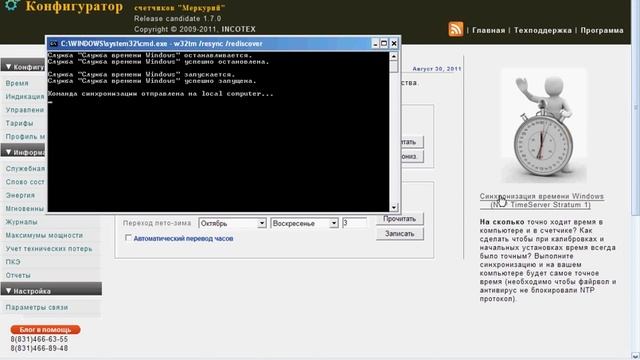Click the orange RSS feed icon
640x360 pixels.
click(x=456, y=29)
